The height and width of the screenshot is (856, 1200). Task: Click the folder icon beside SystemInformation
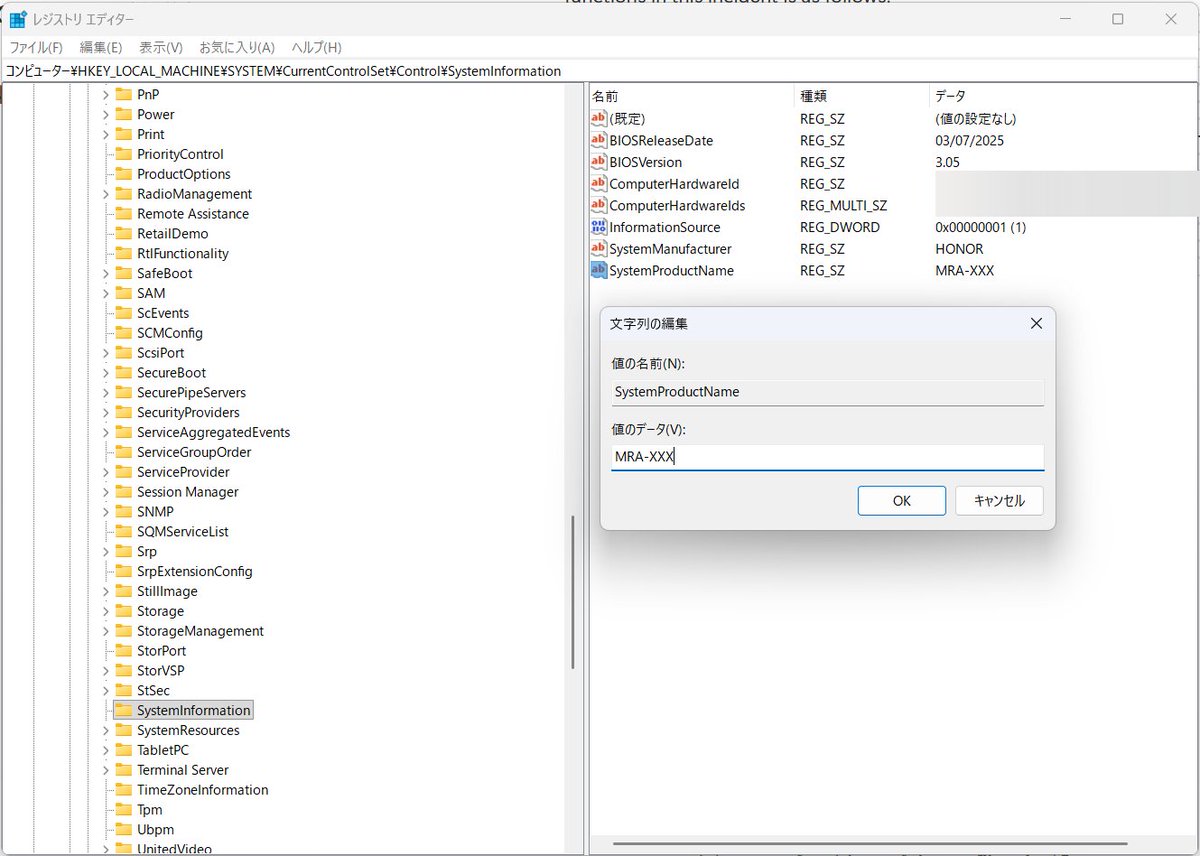coord(123,710)
